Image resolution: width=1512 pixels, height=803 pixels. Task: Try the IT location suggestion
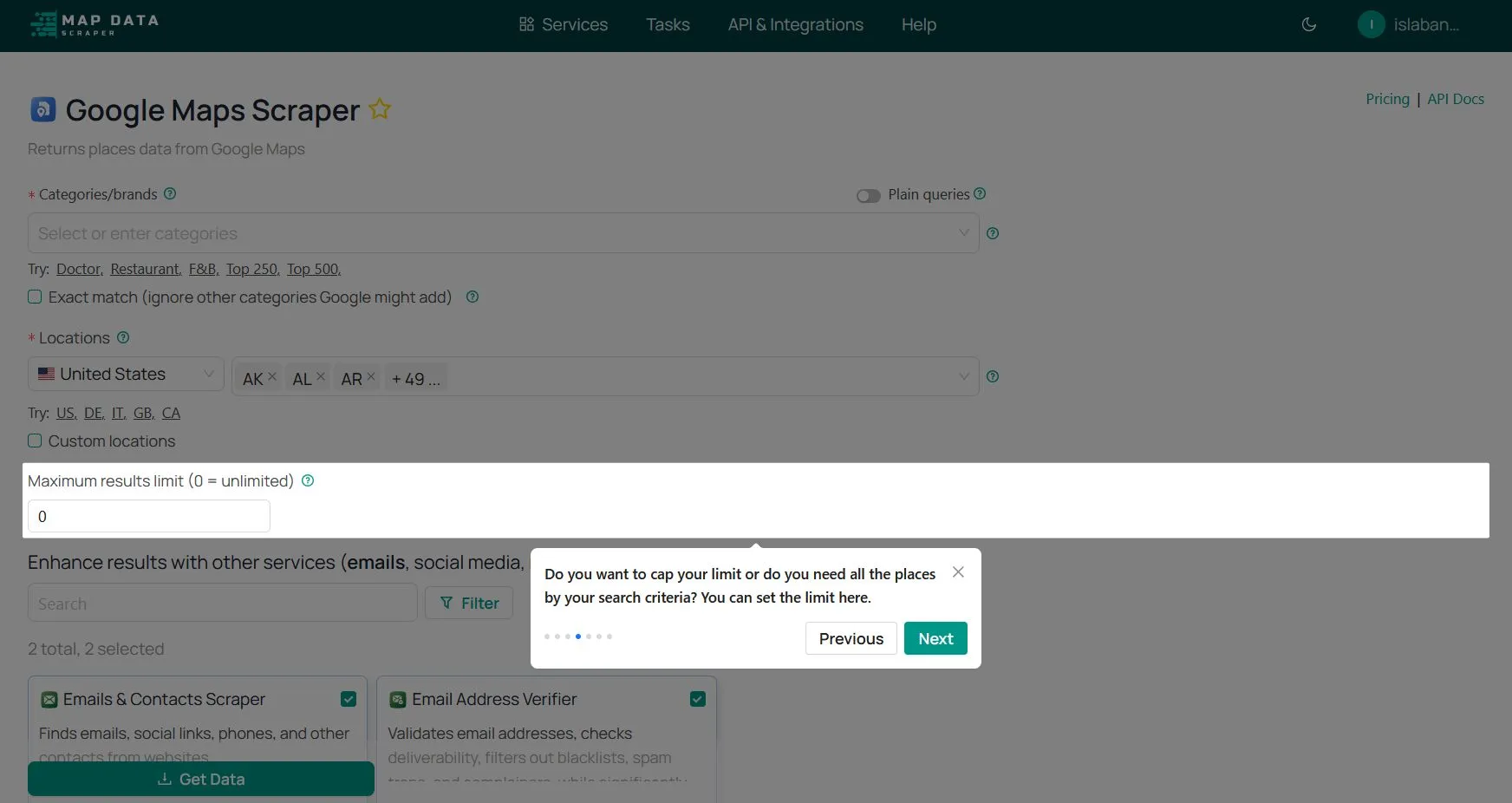coord(119,413)
